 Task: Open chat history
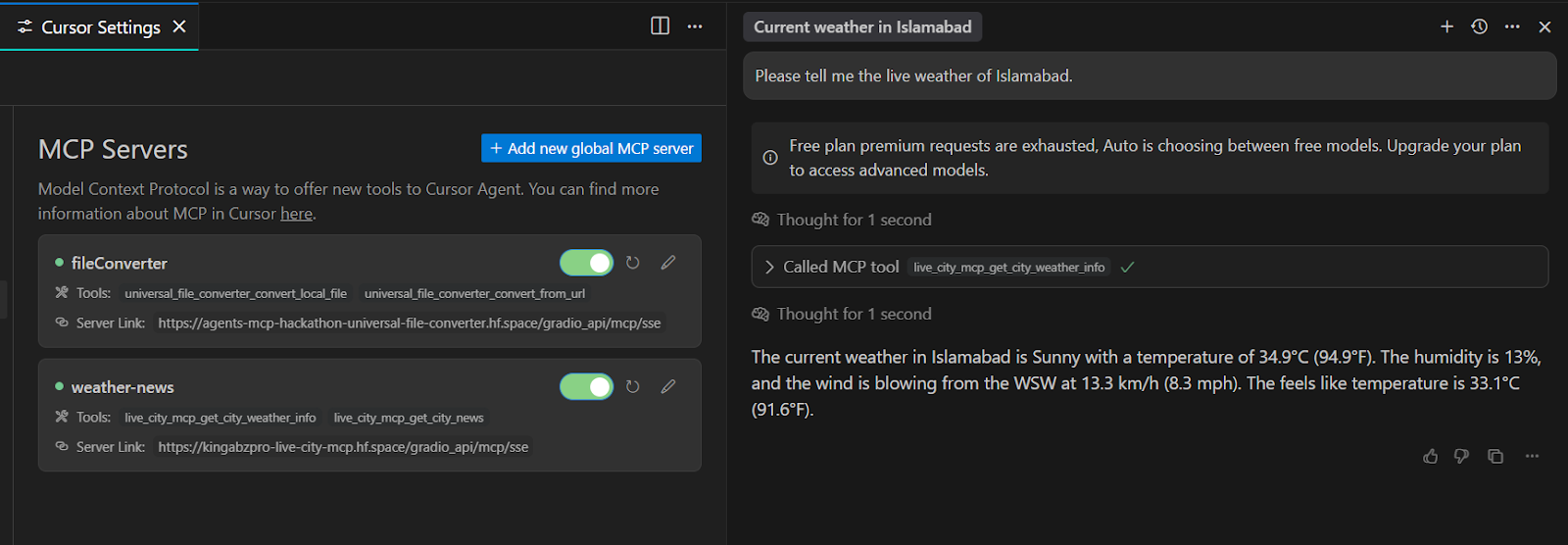pyautogui.click(x=1480, y=26)
